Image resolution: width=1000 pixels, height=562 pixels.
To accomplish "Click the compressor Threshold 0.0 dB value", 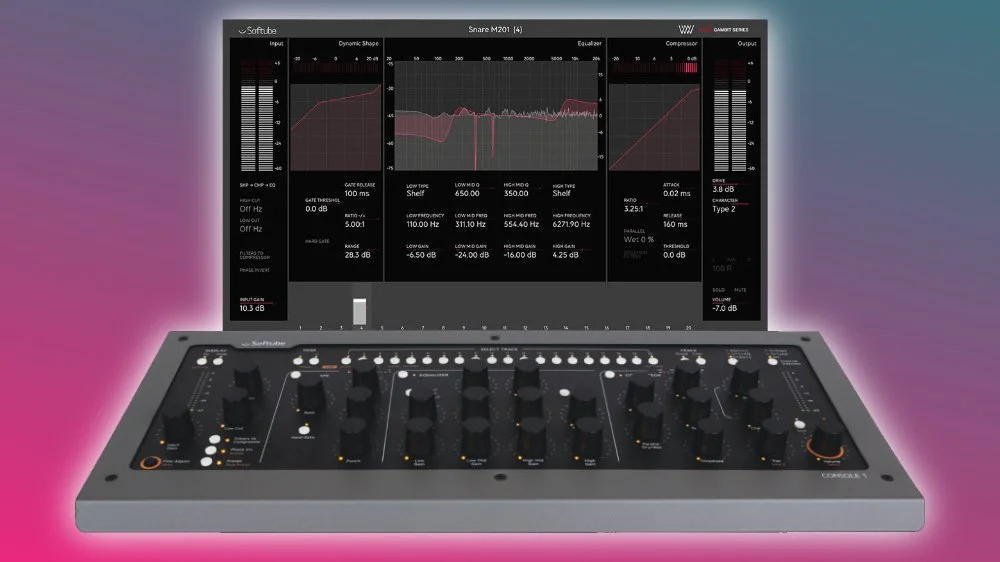I will (674, 255).
